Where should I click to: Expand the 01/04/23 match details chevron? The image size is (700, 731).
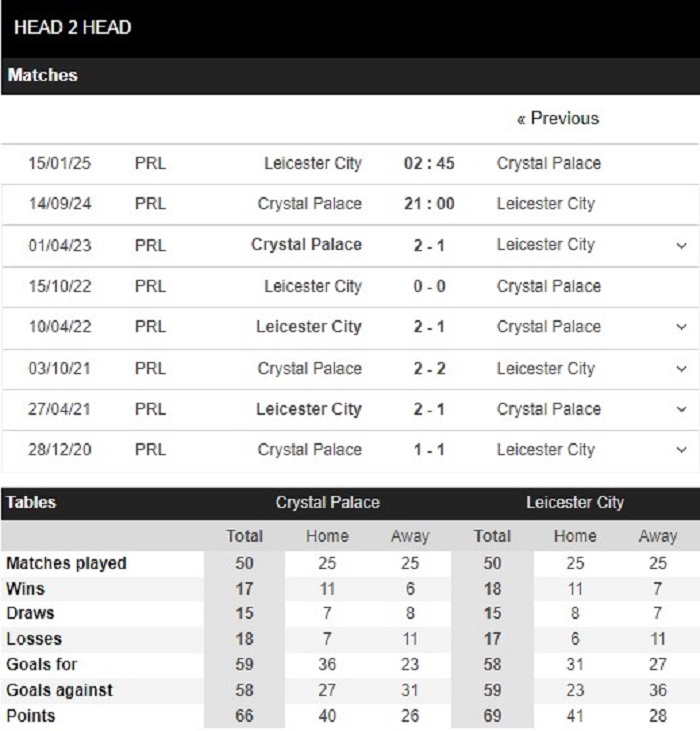(681, 246)
